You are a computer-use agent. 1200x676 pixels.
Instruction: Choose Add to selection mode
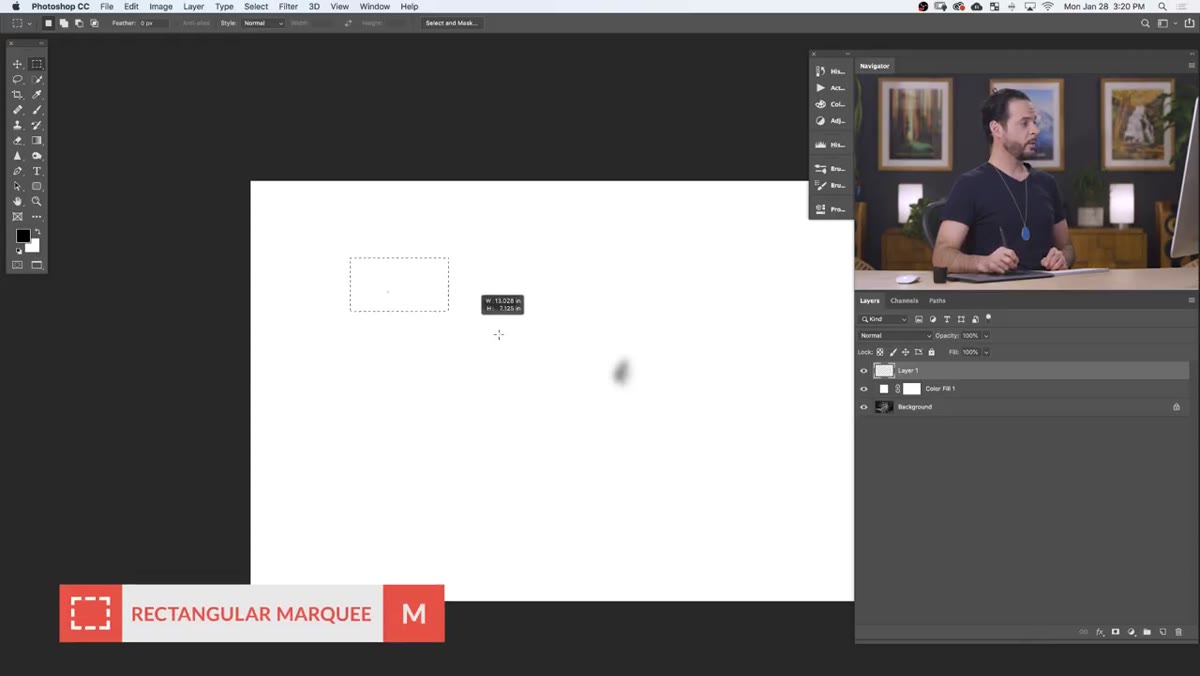click(x=63, y=23)
